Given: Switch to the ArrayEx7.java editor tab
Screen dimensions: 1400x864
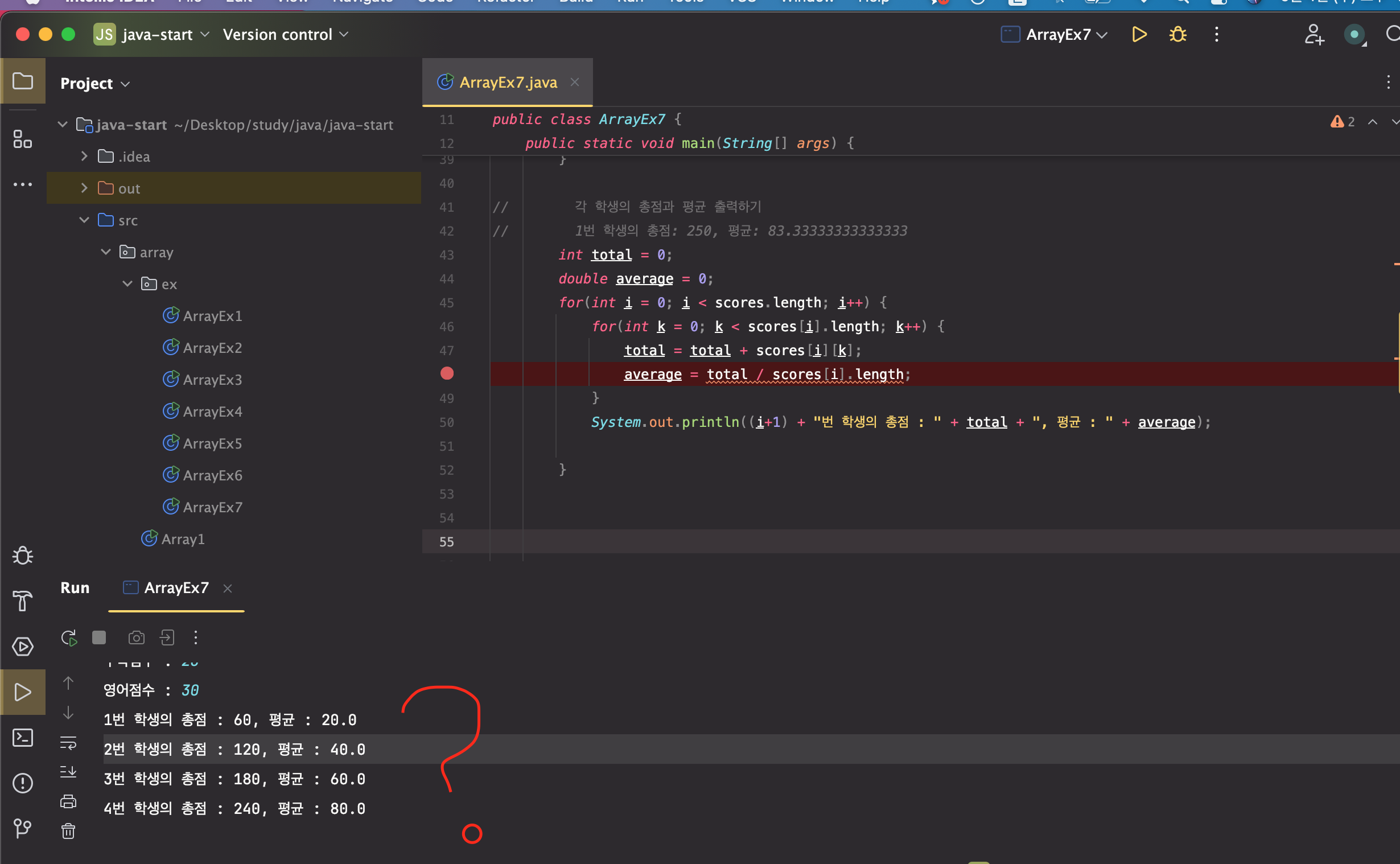Looking at the screenshot, I should point(507,83).
